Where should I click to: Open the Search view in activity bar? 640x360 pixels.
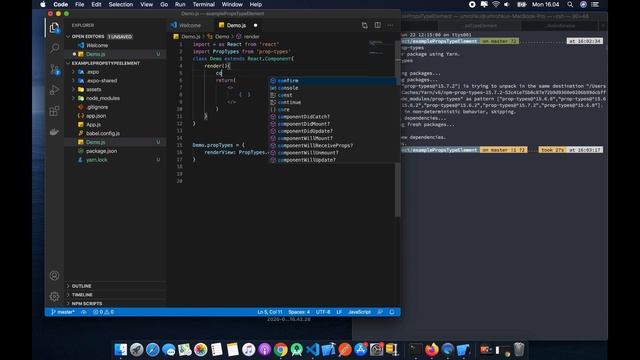54,48
